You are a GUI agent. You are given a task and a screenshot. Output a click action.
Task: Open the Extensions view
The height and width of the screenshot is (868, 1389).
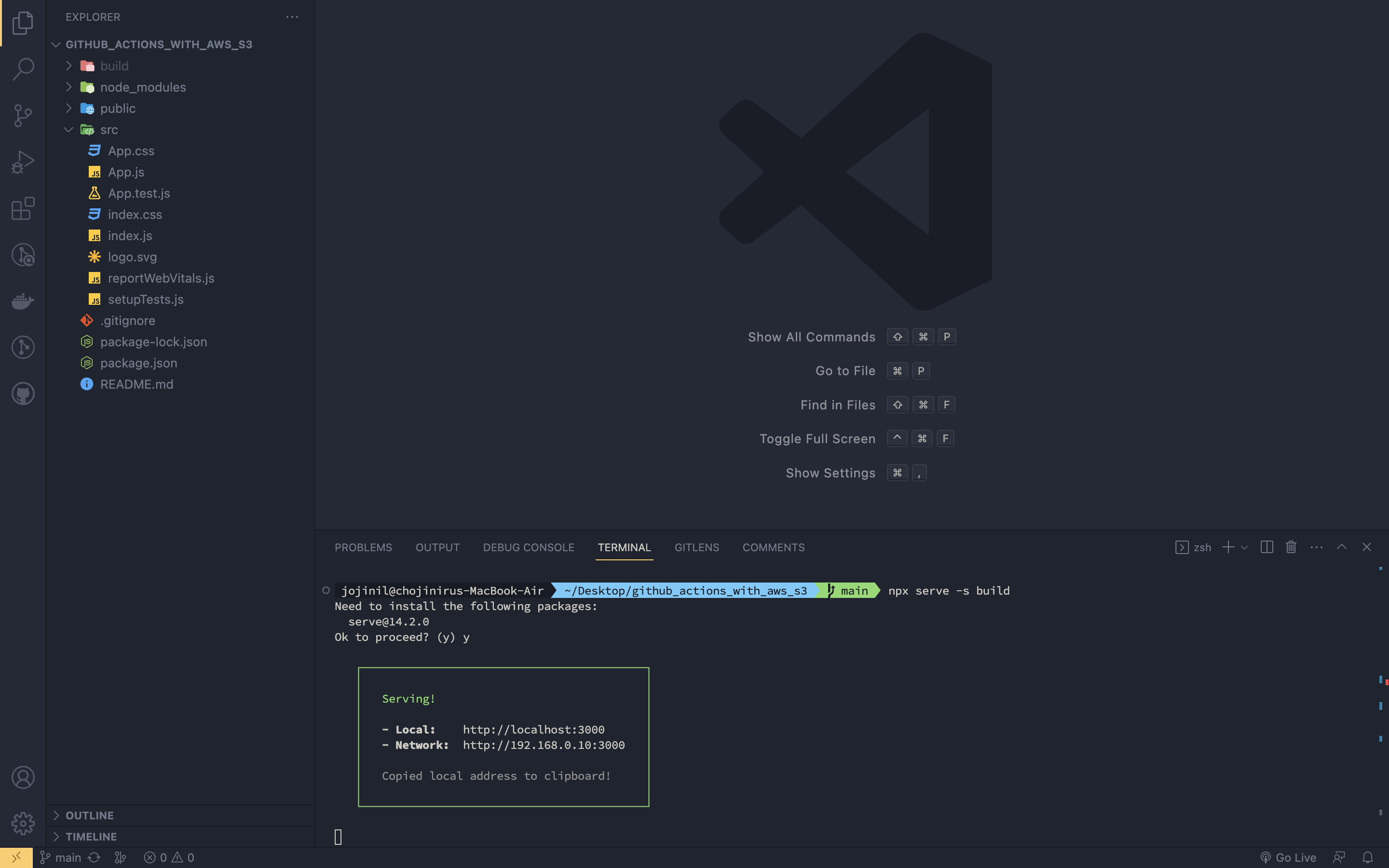pyautogui.click(x=23, y=208)
